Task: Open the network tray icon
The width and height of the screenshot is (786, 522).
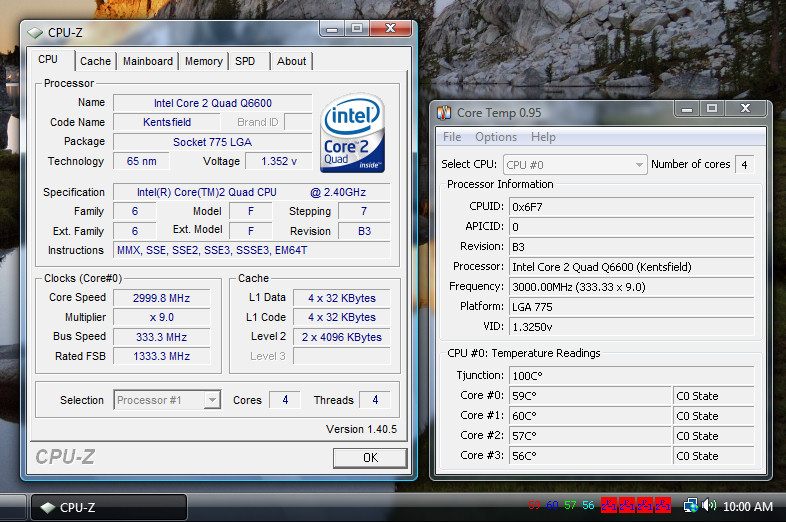Action: coord(691,505)
